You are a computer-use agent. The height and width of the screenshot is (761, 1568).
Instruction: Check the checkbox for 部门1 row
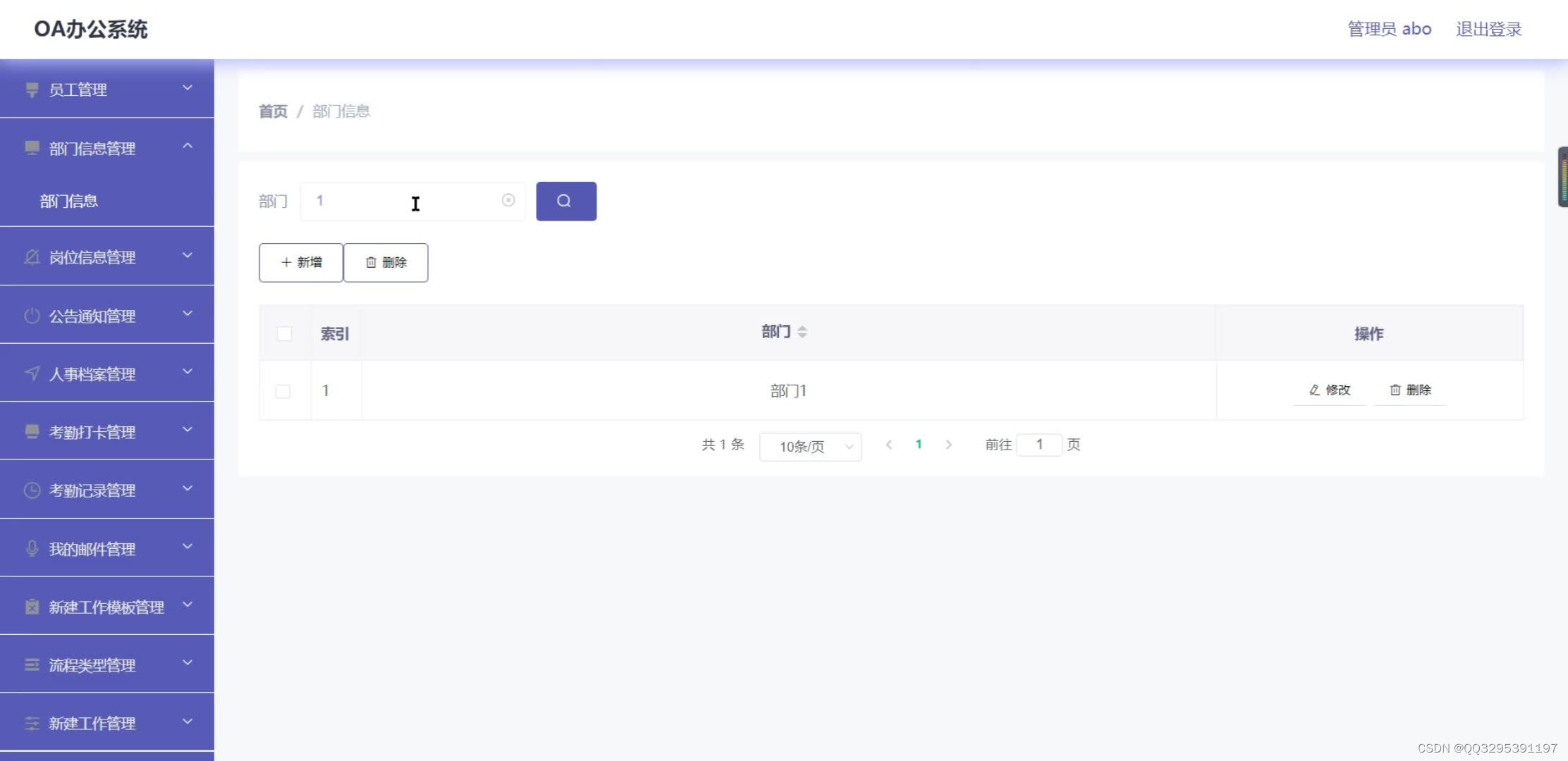tap(284, 390)
